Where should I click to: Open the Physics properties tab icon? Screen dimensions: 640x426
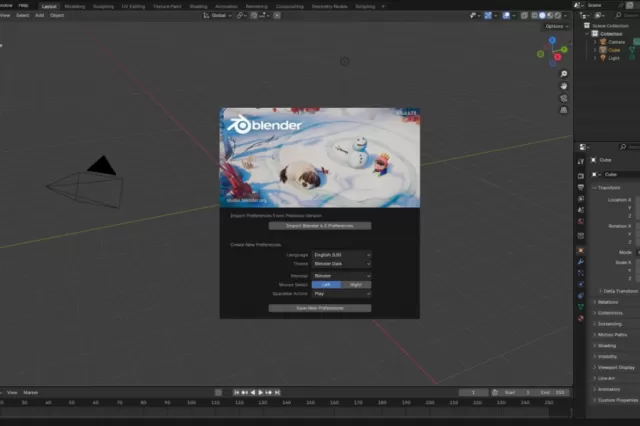click(581, 284)
